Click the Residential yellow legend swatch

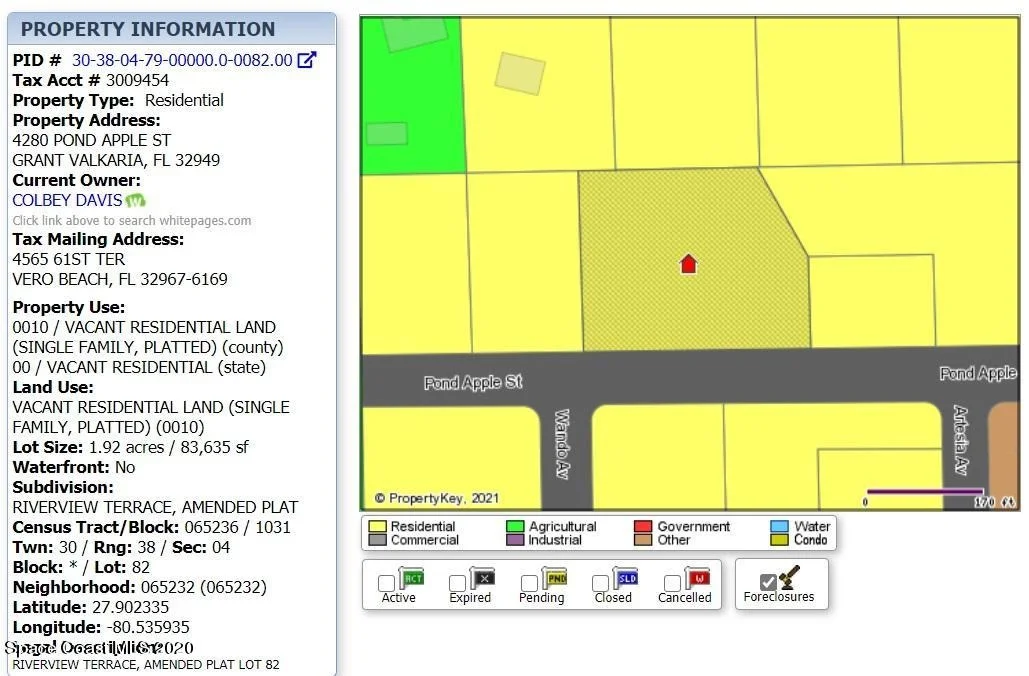point(377,526)
